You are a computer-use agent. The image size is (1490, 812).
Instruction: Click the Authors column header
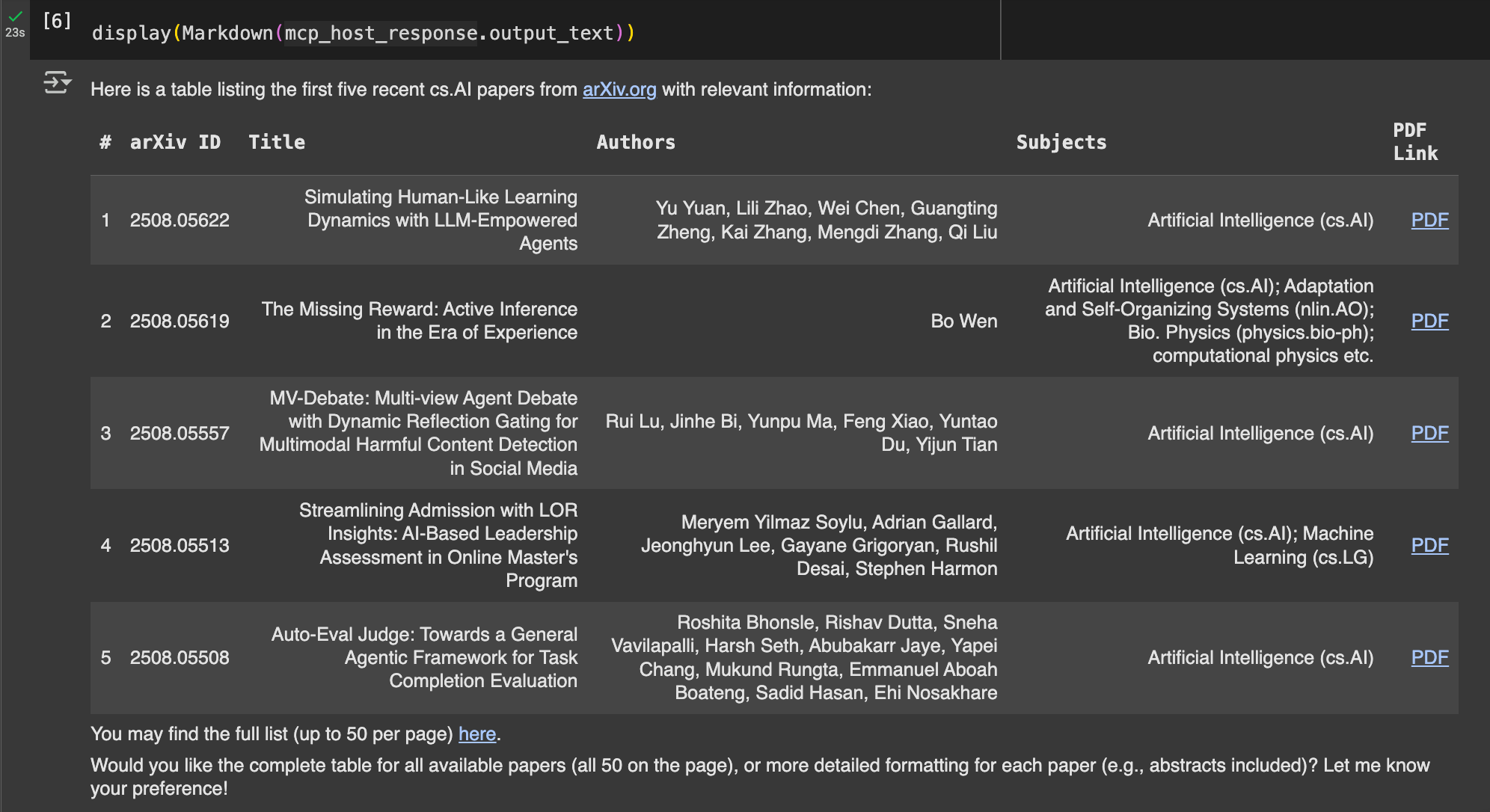636,142
